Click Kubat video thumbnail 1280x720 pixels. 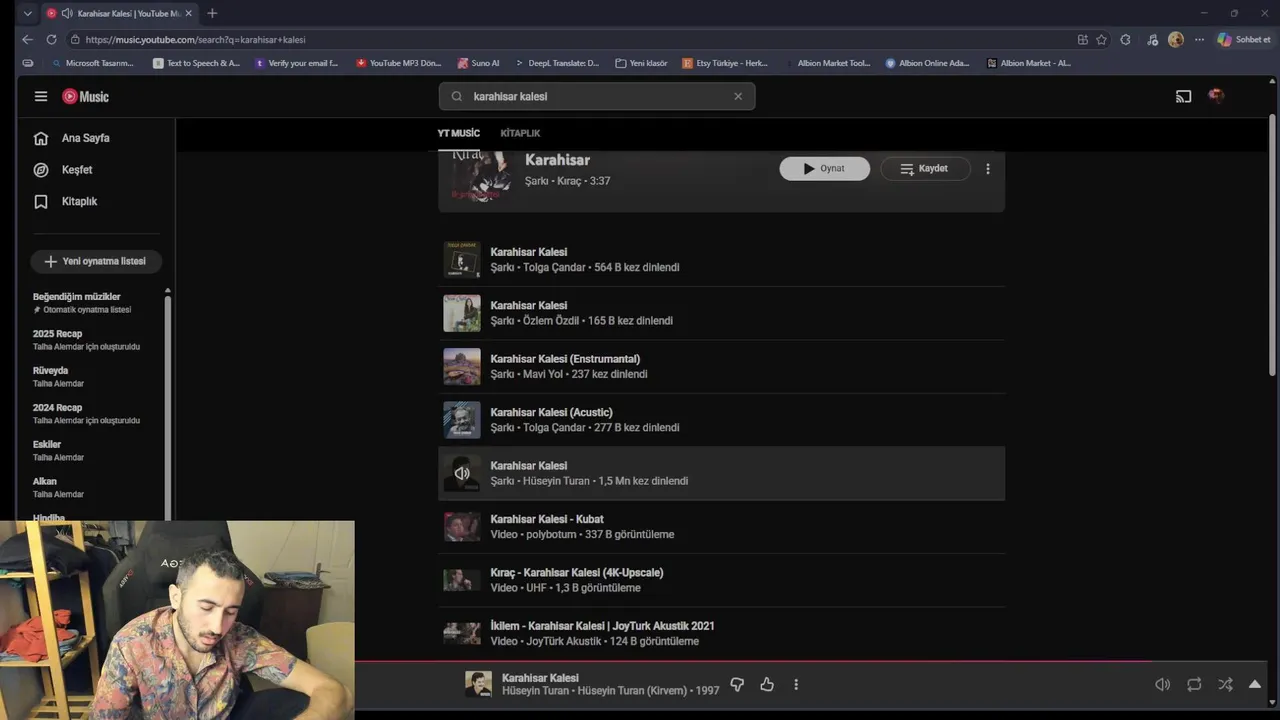(x=462, y=527)
